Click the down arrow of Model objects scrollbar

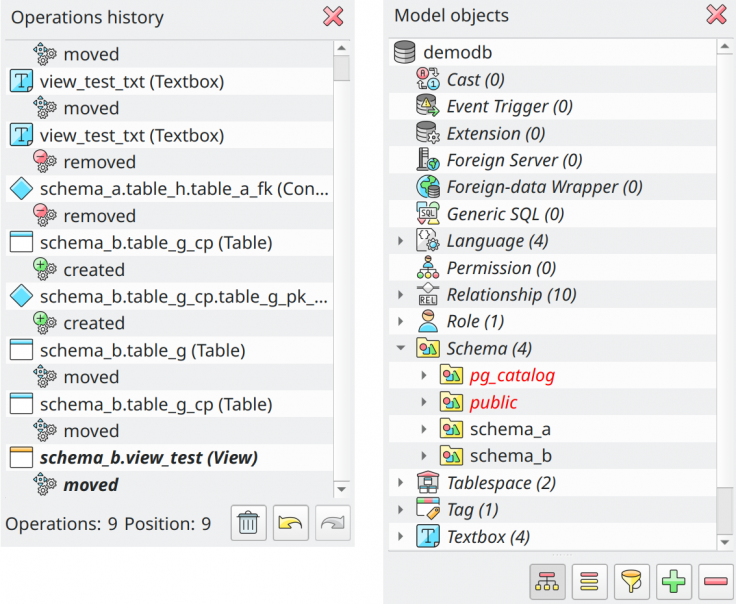coord(724,542)
